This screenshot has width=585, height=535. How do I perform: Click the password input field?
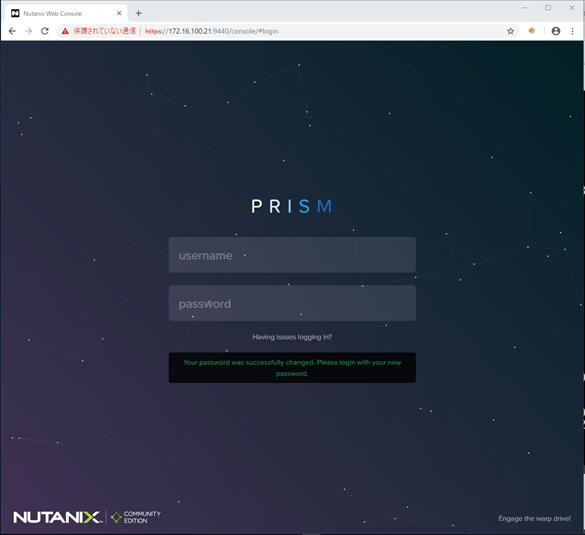pos(292,303)
